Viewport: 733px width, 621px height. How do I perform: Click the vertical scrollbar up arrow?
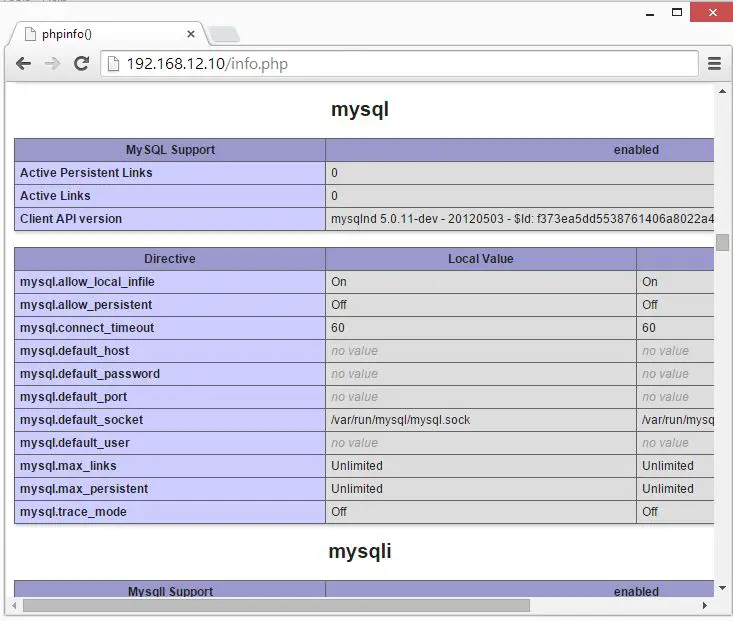(722, 91)
